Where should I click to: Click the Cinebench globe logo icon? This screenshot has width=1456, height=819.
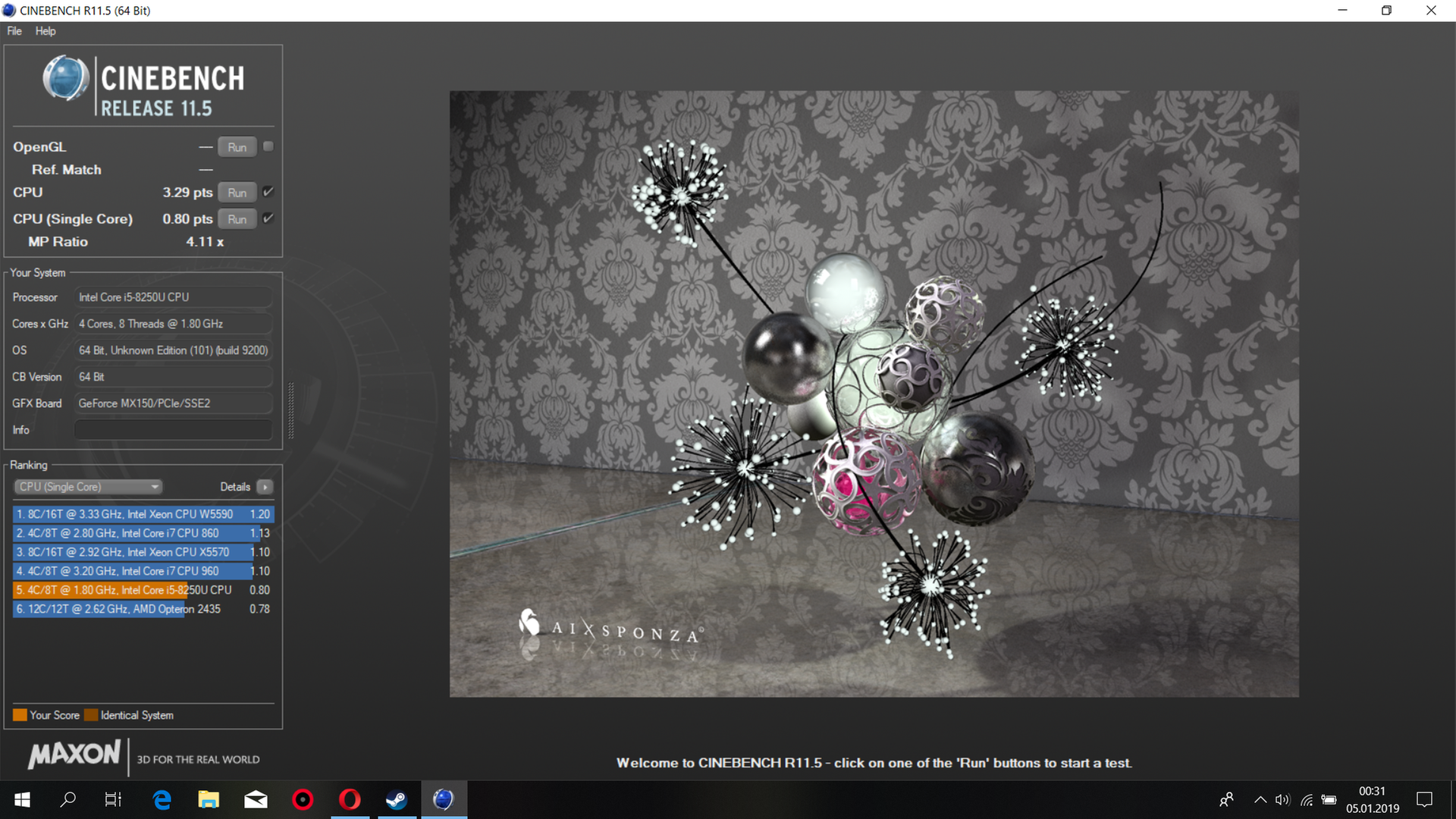(x=66, y=78)
